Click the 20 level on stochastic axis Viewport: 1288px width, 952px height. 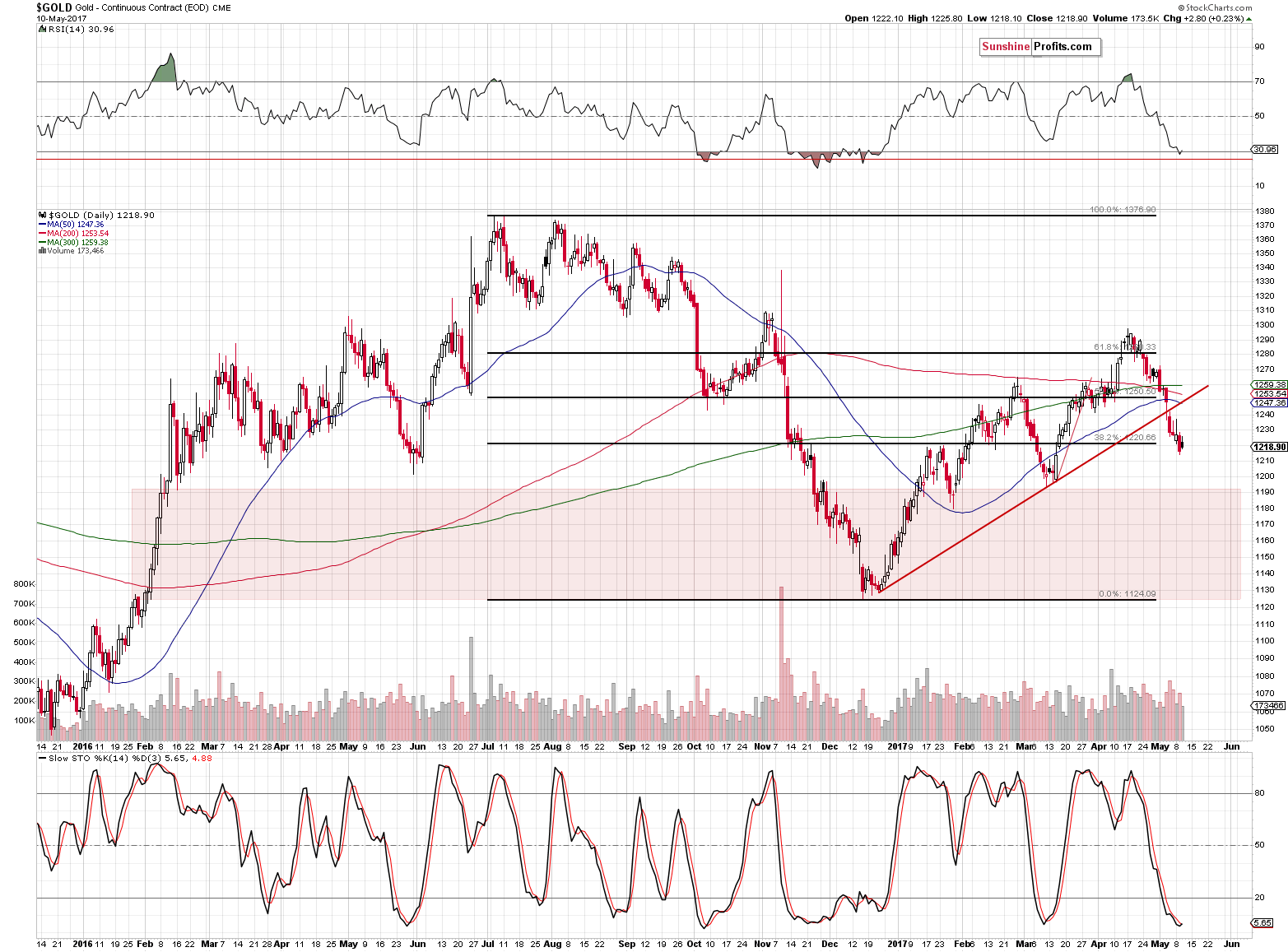point(1259,899)
